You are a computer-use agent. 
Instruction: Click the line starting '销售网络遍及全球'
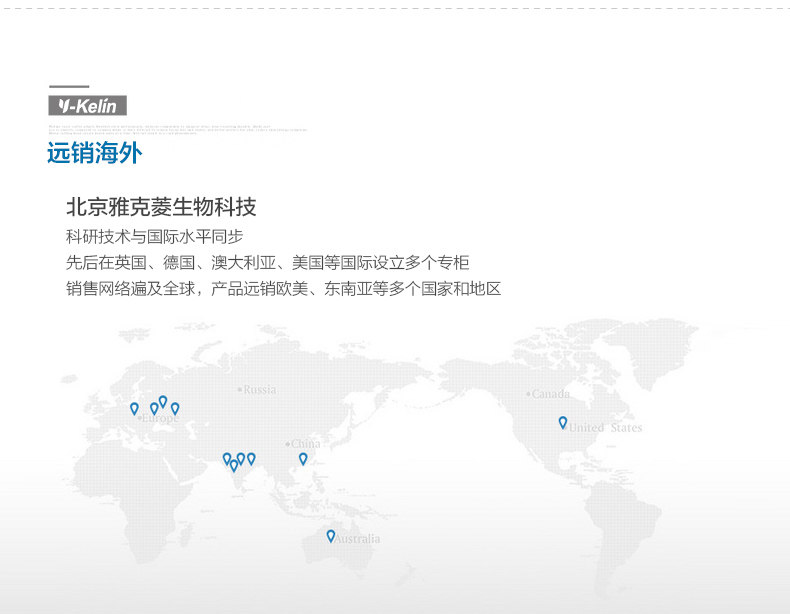[x=284, y=289]
